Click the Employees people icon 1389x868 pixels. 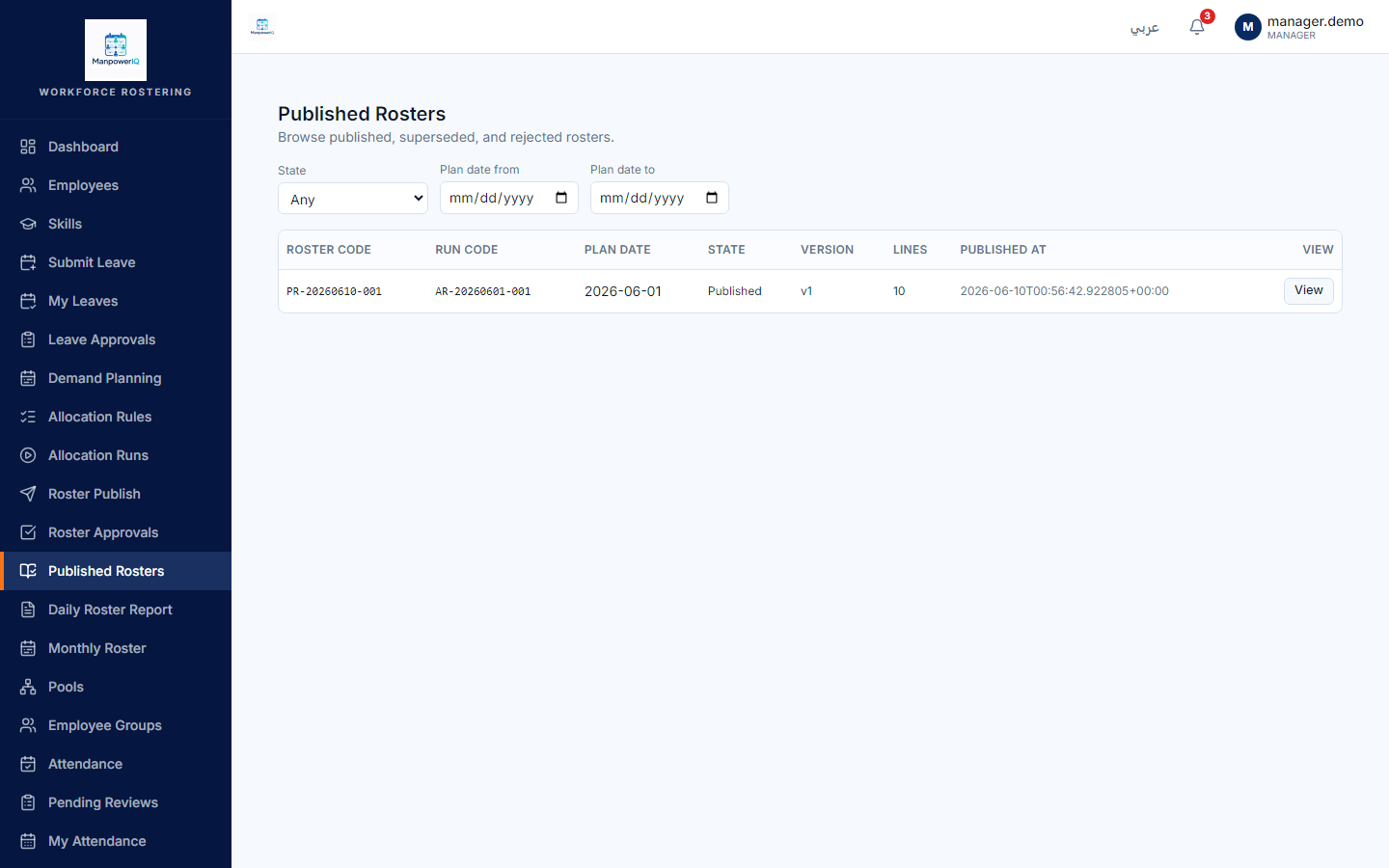[28, 185]
